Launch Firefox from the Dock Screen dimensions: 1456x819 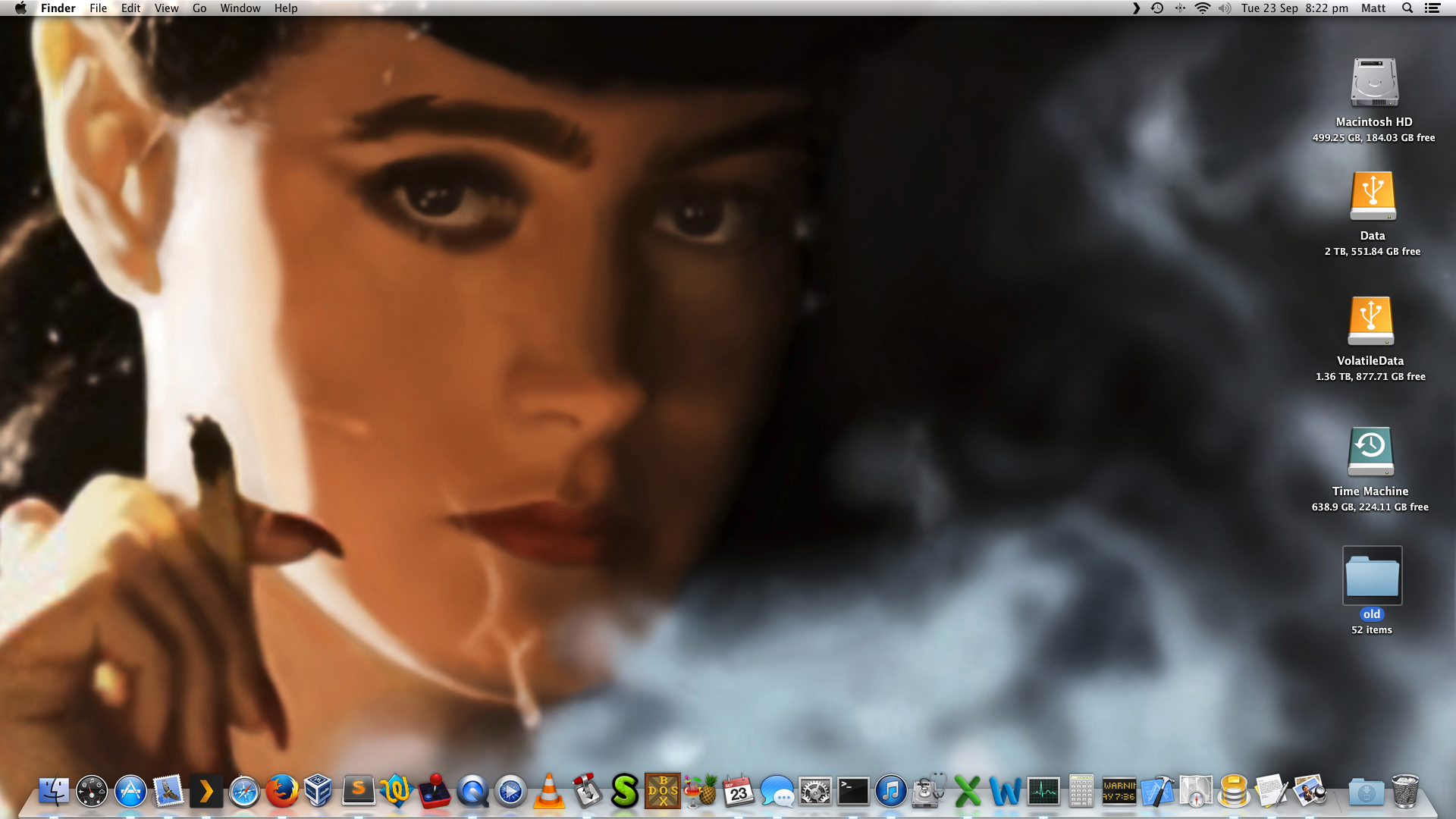pyautogui.click(x=282, y=792)
